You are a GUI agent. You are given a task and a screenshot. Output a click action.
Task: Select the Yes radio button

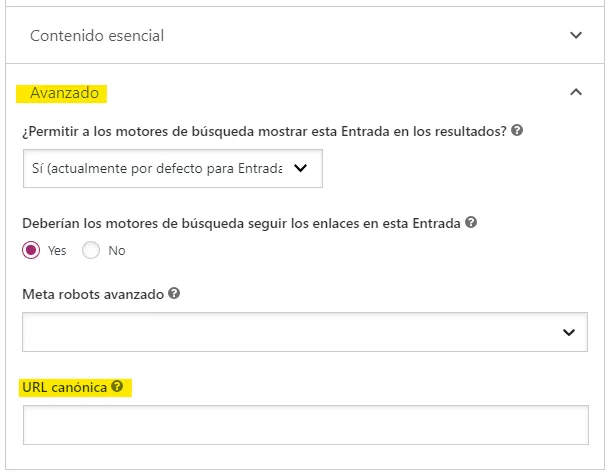click(31, 250)
